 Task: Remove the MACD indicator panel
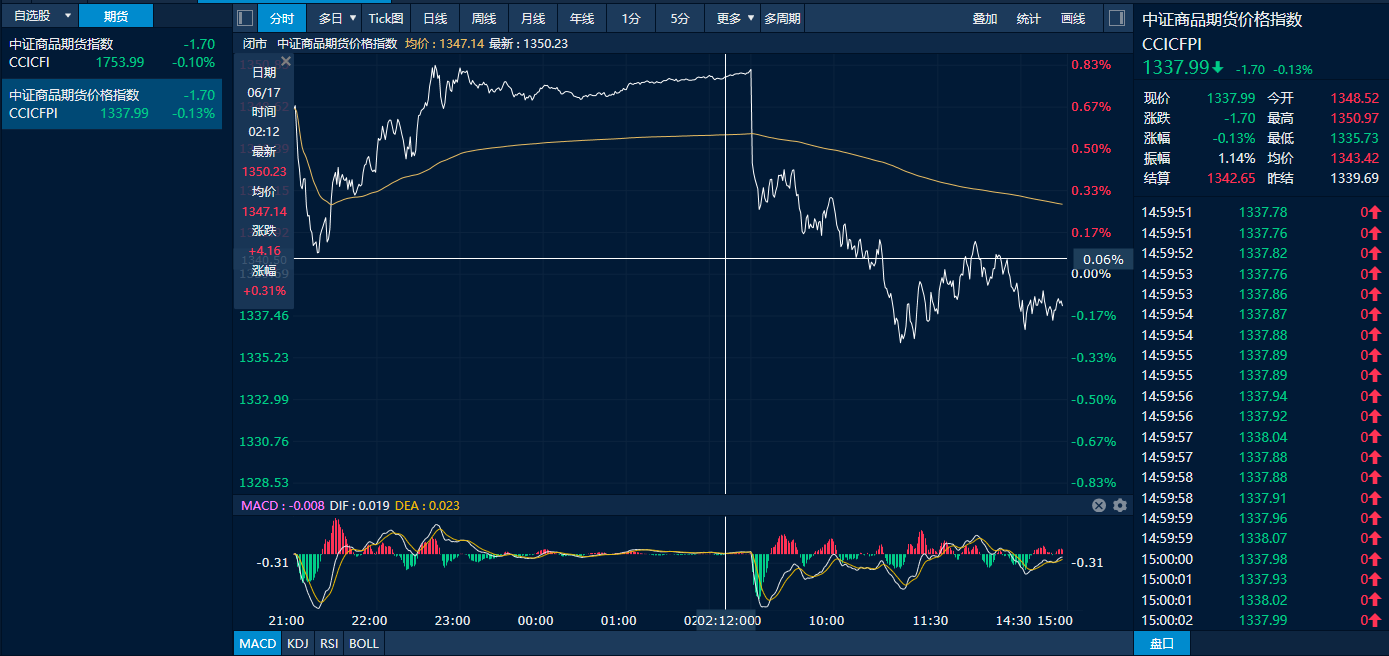(x=1099, y=505)
